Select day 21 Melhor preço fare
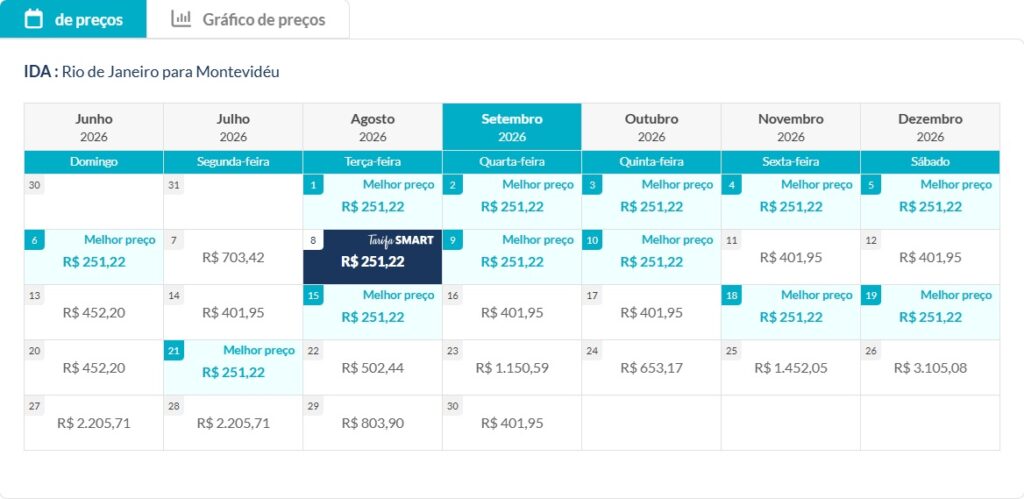Viewport: 1024px width, 499px height. coord(233,368)
